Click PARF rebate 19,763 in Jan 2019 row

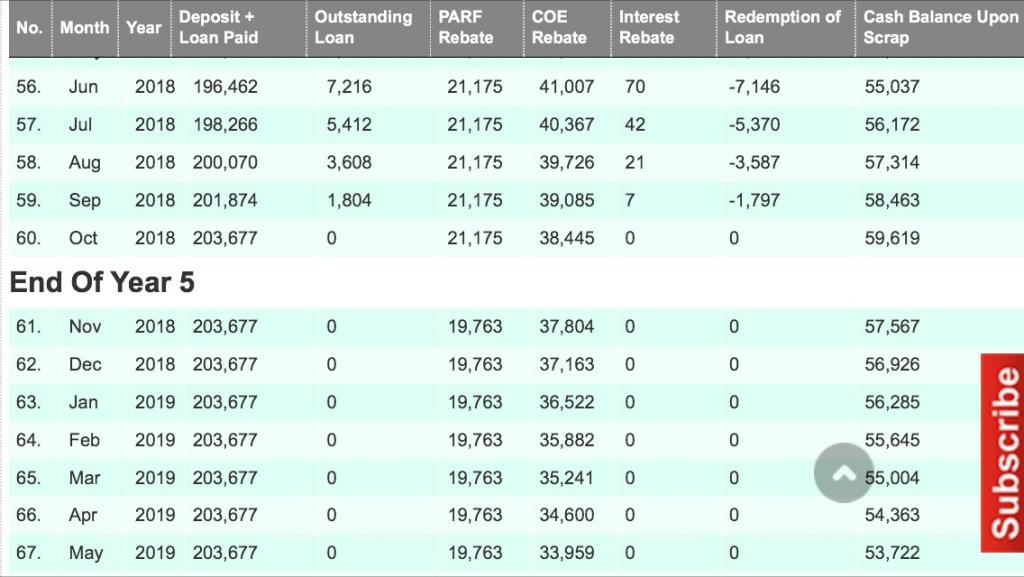(x=475, y=402)
